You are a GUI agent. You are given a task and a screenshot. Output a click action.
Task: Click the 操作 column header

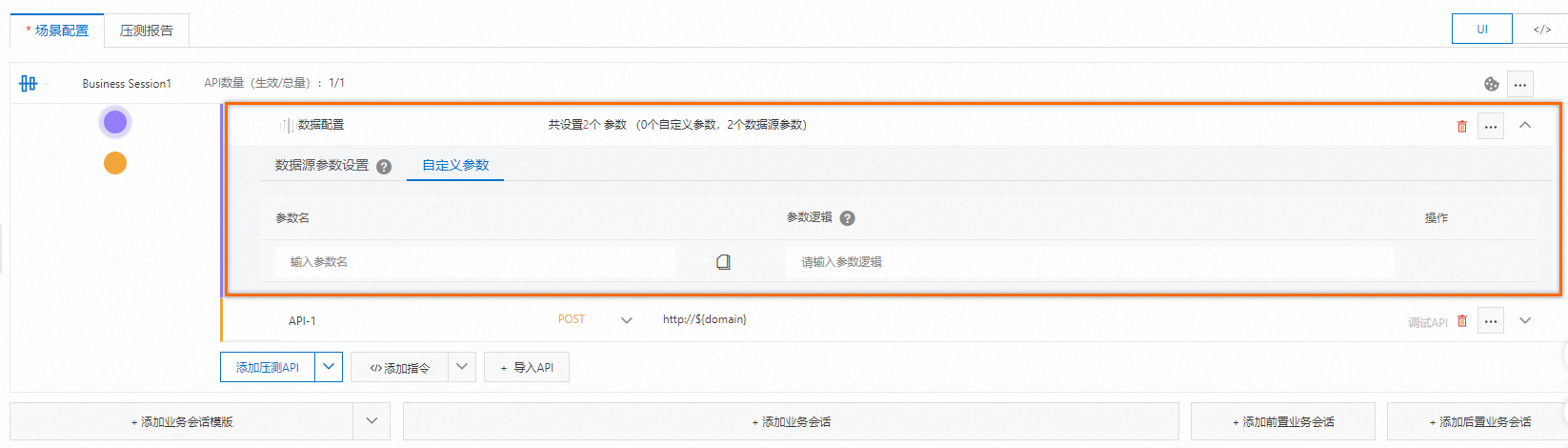pyautogui.click(x=1437, y=218)
